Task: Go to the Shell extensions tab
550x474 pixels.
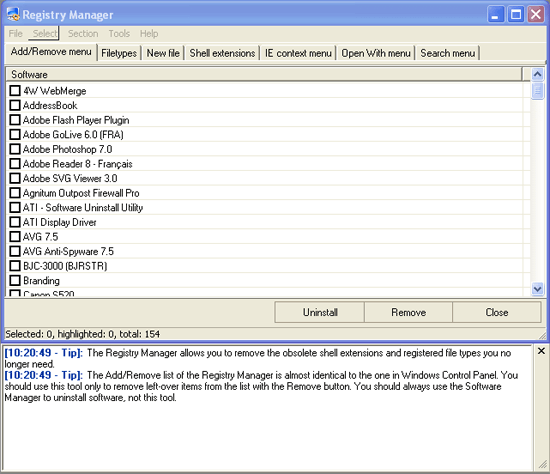Action: click(222, 53)
